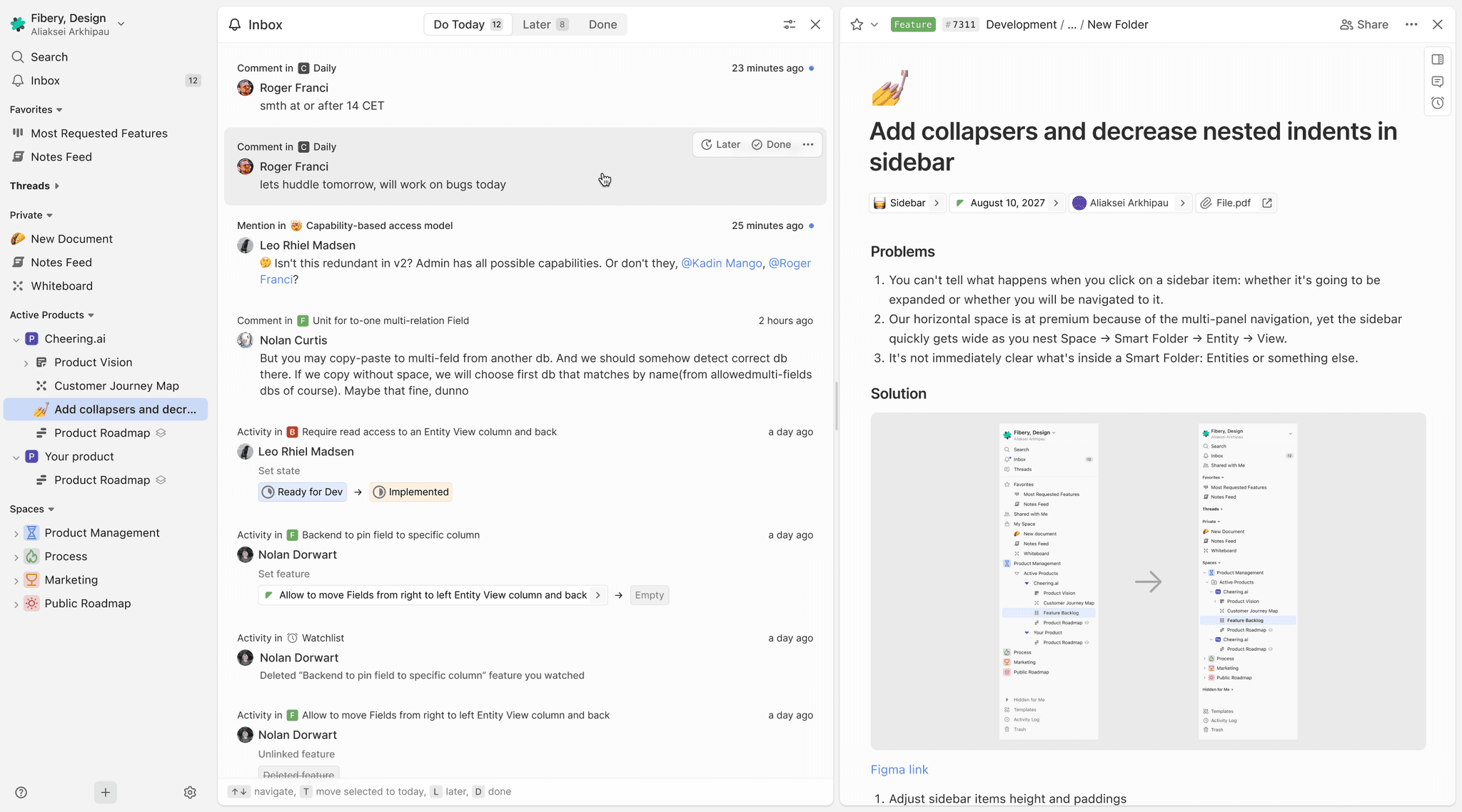
Task: Click the Share button
Action: click(x=1364, y=24)
